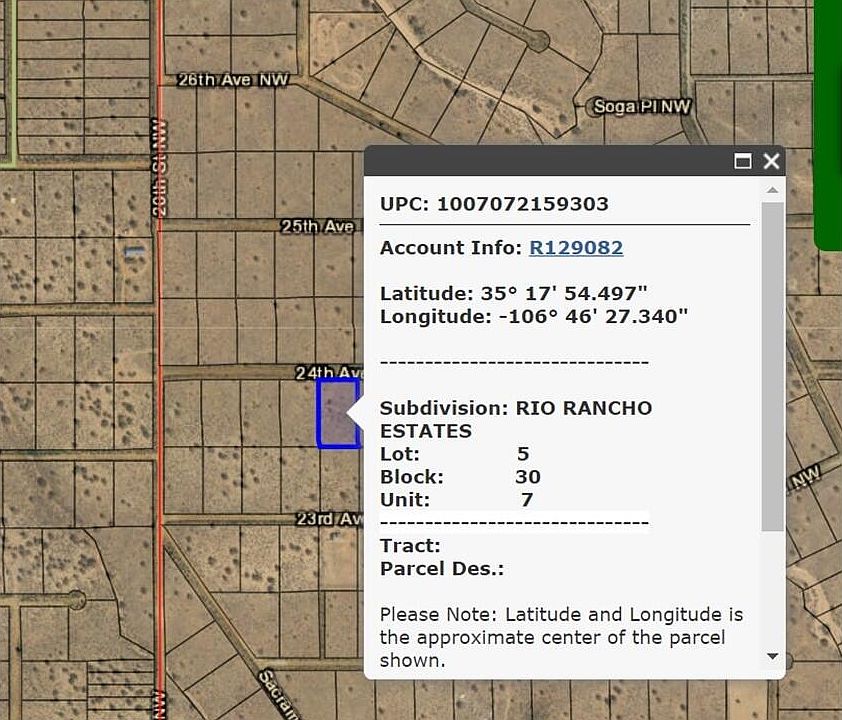This screenshot has height=720, width=842.
Task: Click the 23rd Ave street label
Action: (328, 519)
